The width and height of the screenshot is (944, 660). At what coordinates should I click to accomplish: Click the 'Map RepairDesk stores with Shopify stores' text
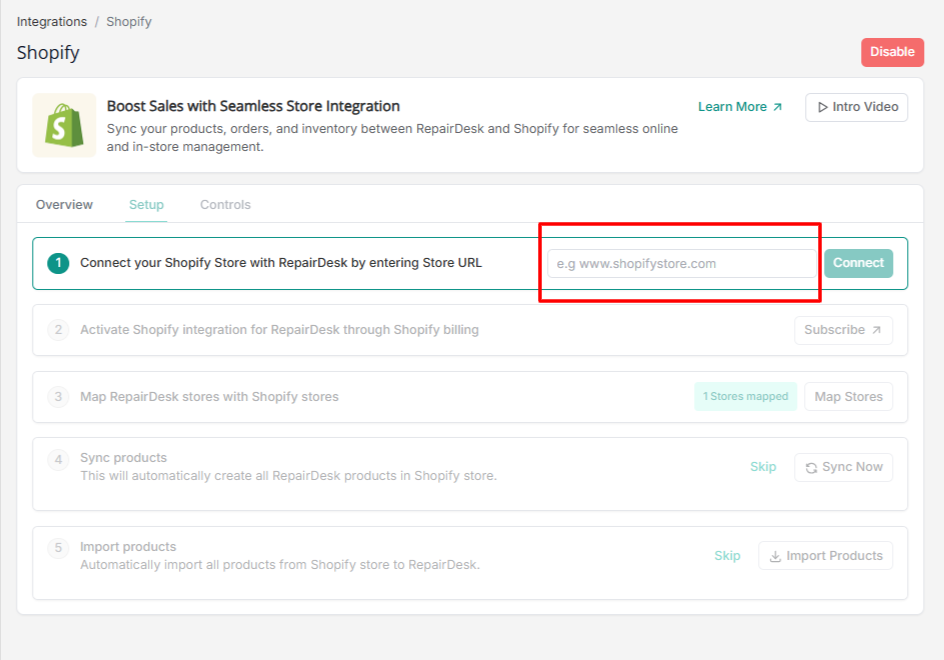210,397
